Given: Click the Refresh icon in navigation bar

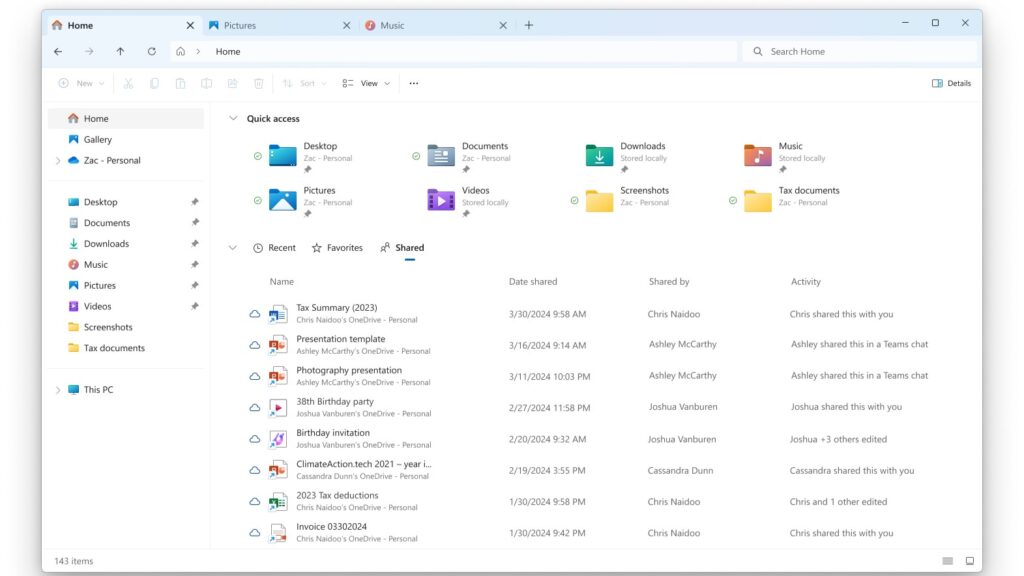Looking at the screenshot, I should [x=151, y=51].
